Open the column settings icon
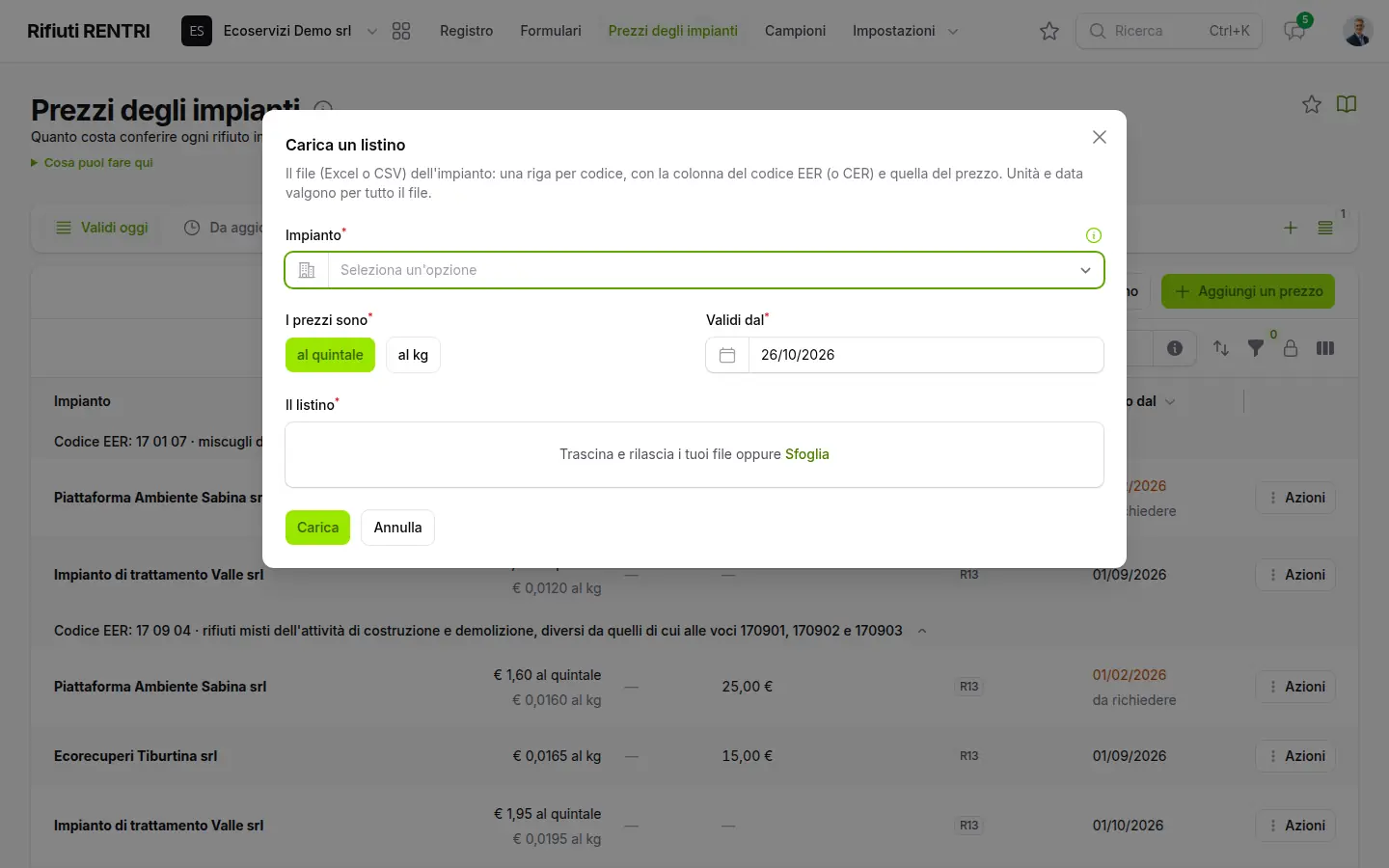The height and width of the screenshot is (868, 1389). click(x=1325, y=348)
